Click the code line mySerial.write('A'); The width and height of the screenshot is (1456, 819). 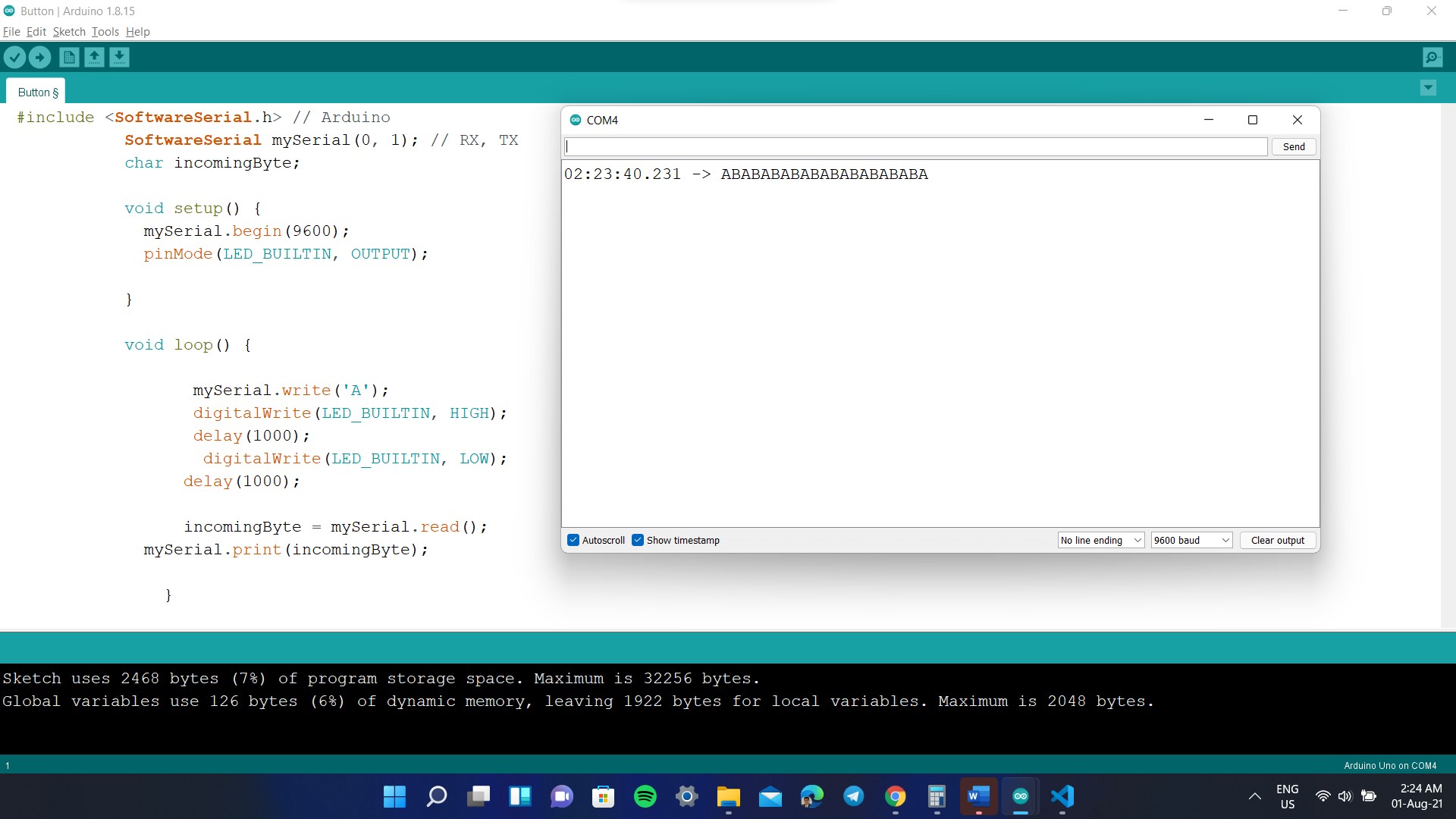pyautogui.click(x=290, y=391)
